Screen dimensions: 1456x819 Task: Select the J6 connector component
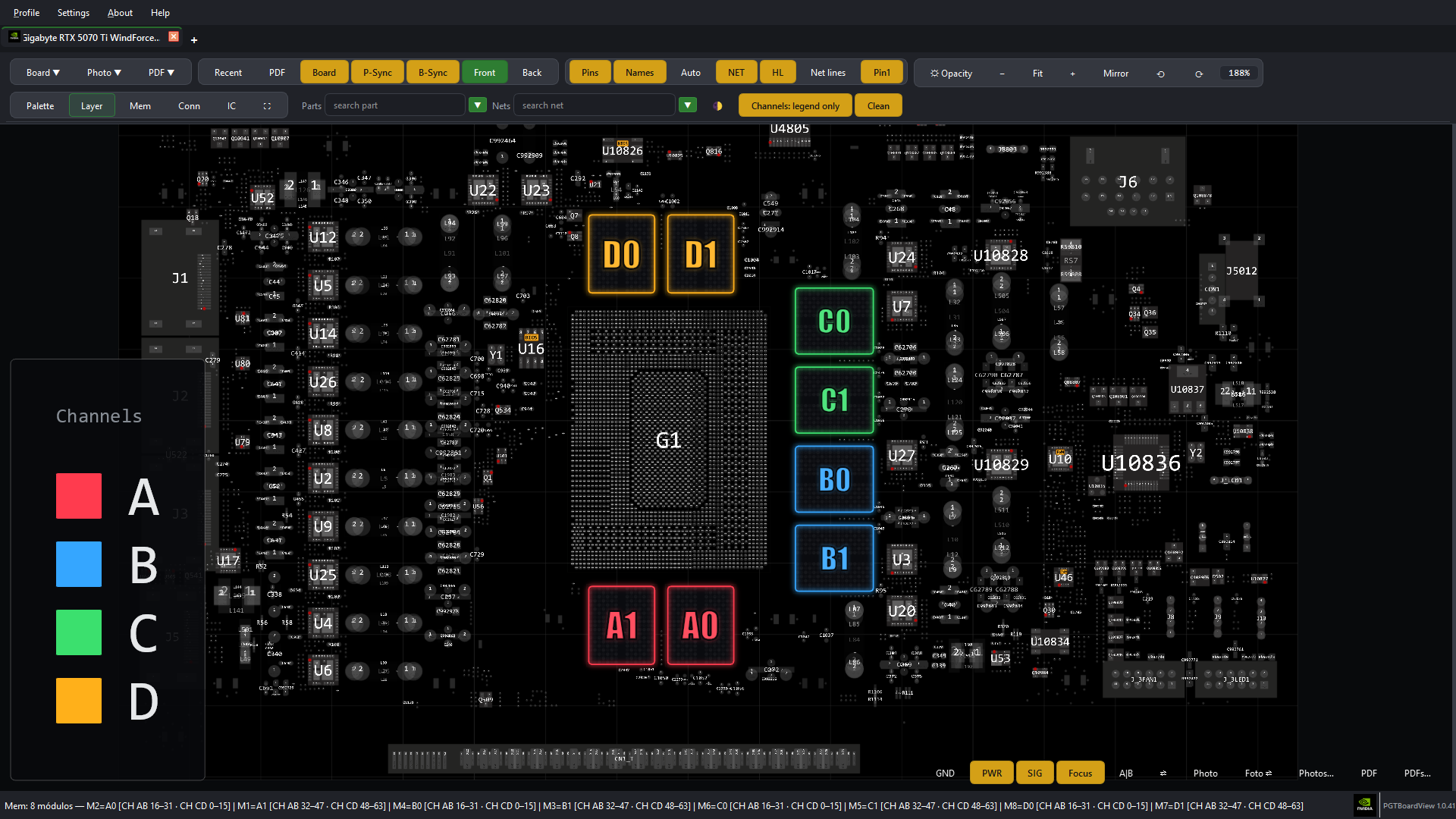pos(1128,181)
